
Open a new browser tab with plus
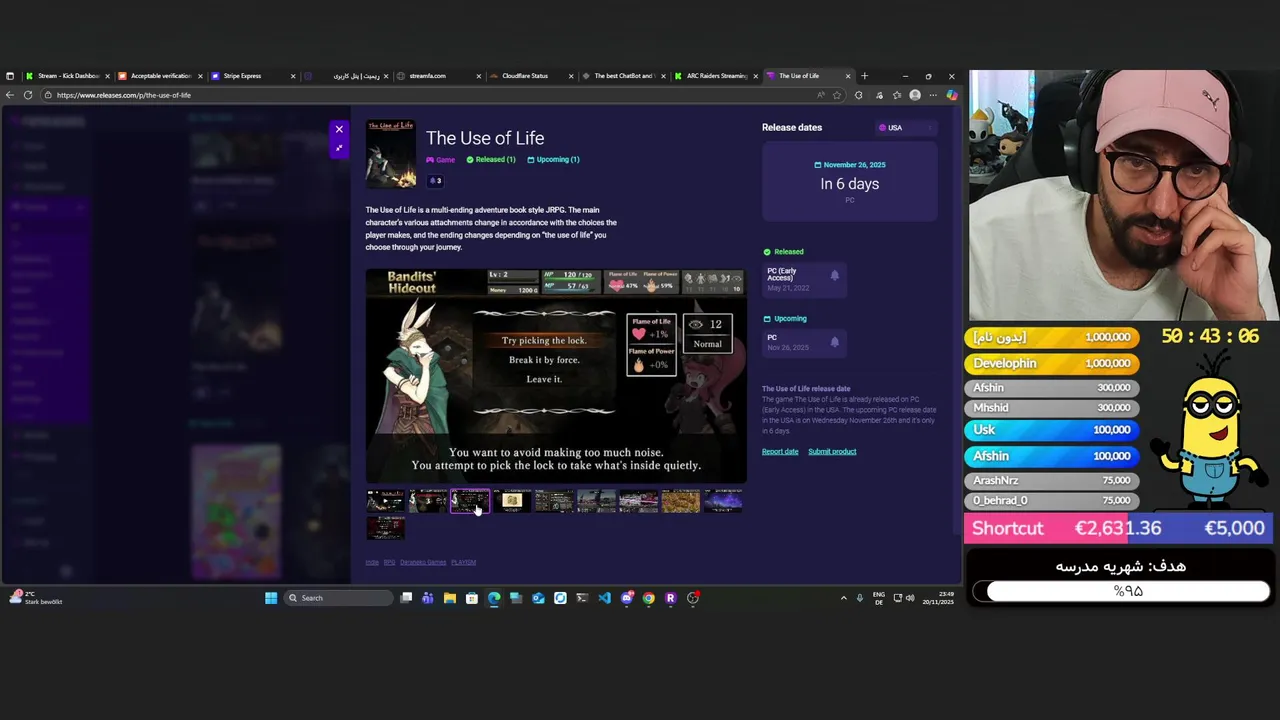[865, 76]
